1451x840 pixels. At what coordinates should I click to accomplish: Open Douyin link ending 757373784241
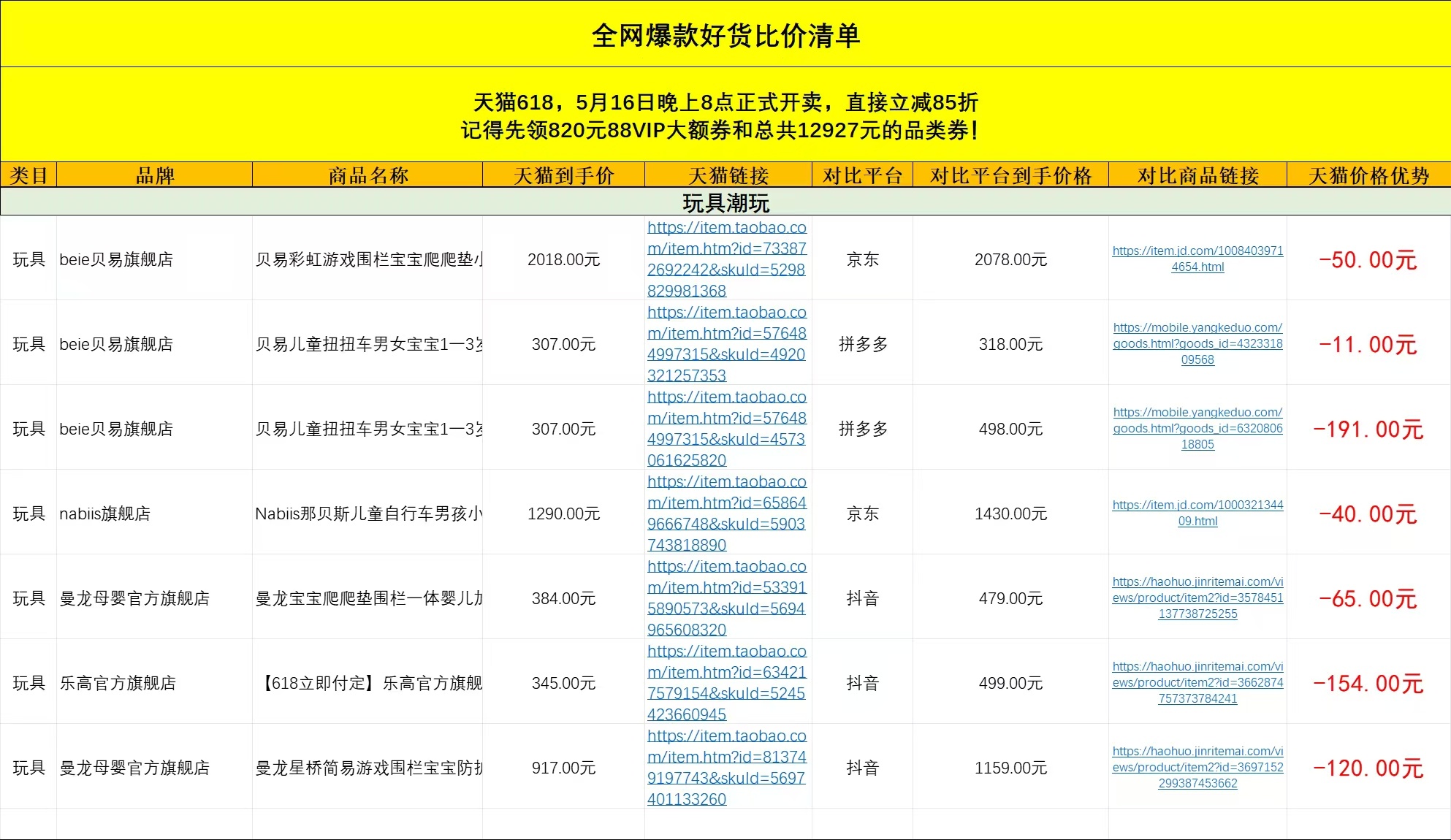pyautogui.click(x=1197, y=682)
